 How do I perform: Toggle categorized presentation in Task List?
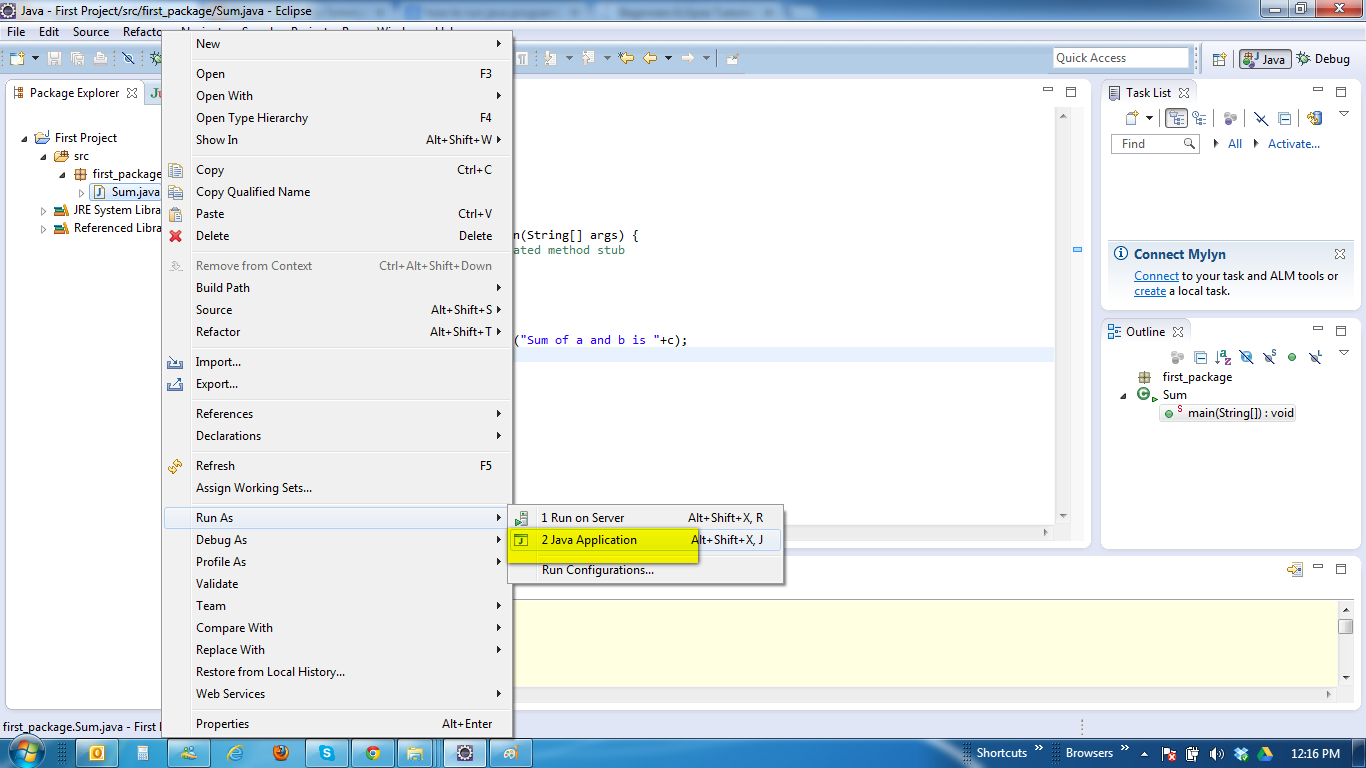1174,117
